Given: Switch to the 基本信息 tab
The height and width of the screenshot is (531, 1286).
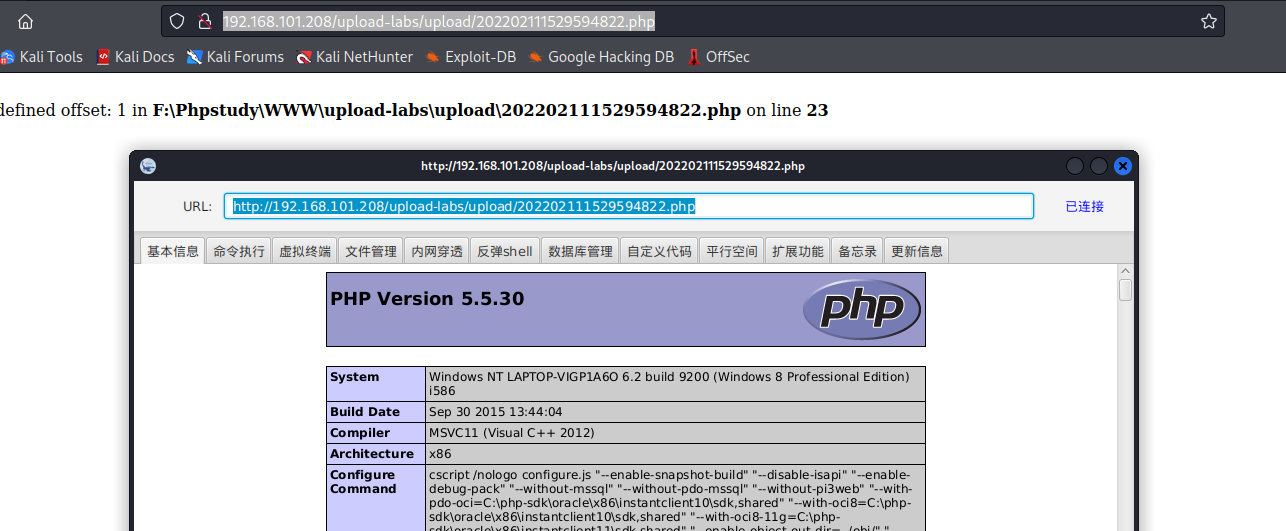Looking at the screenshot, I should point(173,251).
